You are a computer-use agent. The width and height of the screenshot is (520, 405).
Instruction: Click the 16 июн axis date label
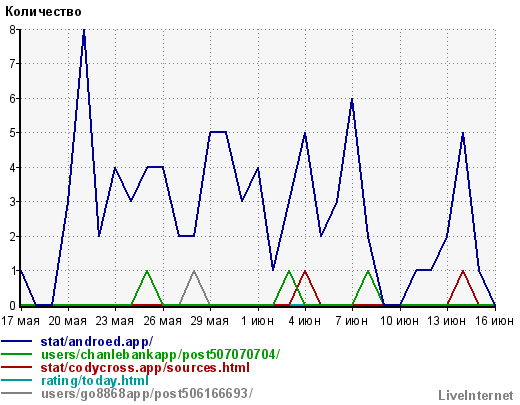point(494,321)
